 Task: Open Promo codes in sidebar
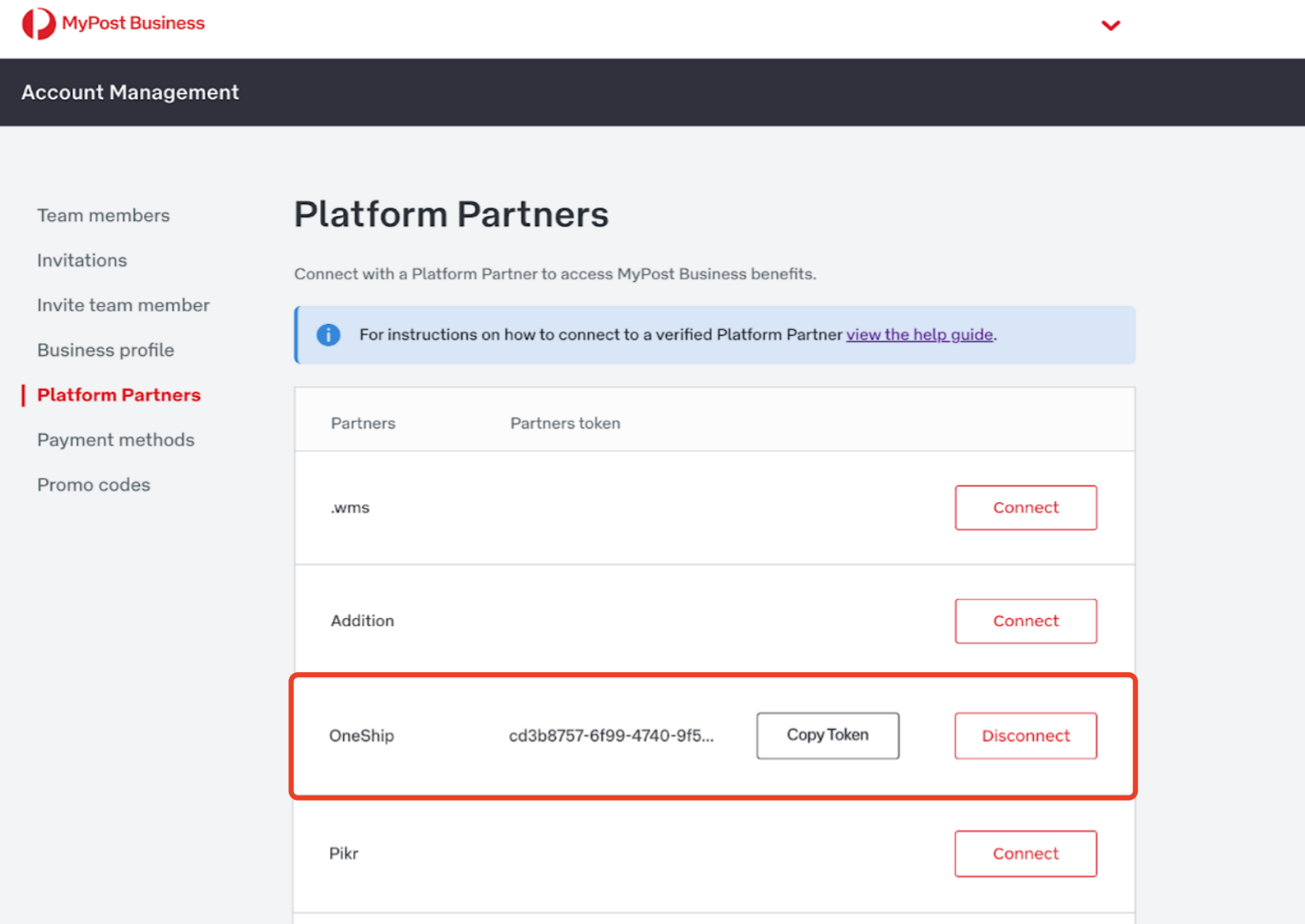click(93, 485)
